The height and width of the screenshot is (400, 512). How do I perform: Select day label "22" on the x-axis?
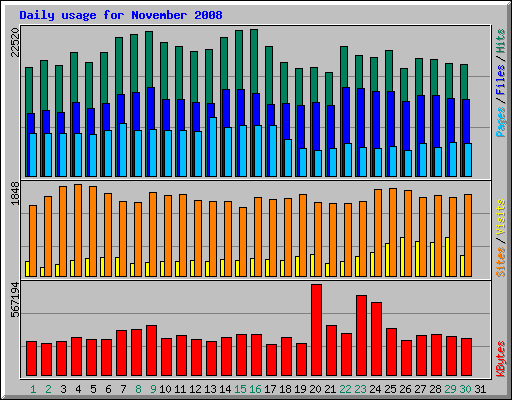coord(345,389)
